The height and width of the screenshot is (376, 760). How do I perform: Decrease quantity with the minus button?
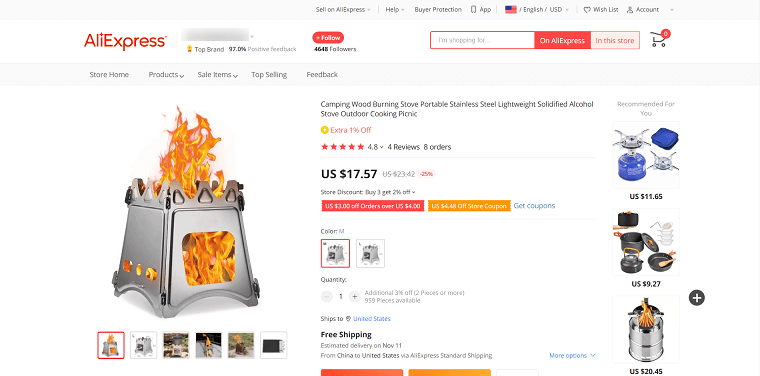tap(327, 297)
